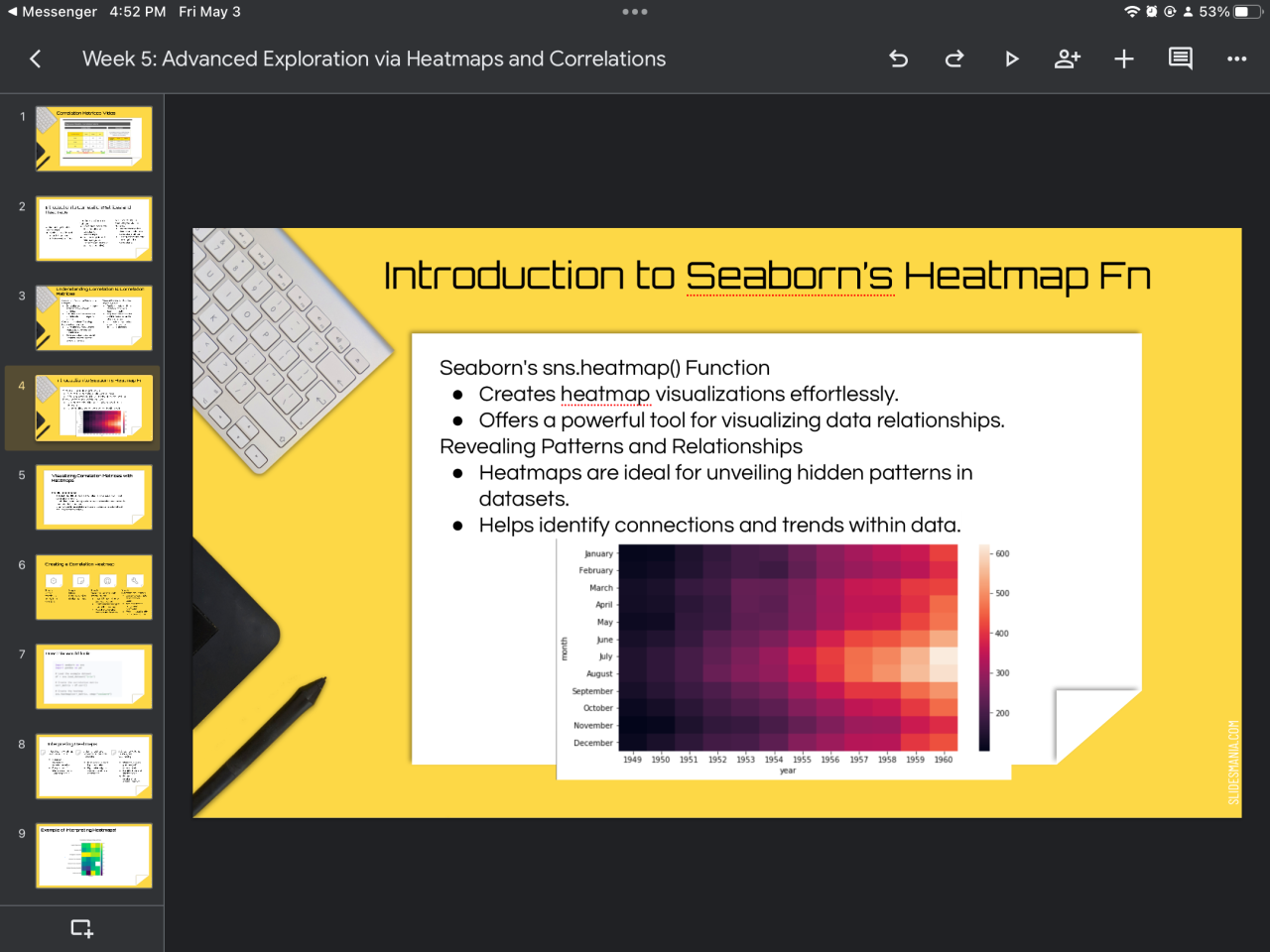The width and height of the screenshot is (1270, 952).
Task: Tap the heatmap colorbar legend
Action: pos(984,648)
